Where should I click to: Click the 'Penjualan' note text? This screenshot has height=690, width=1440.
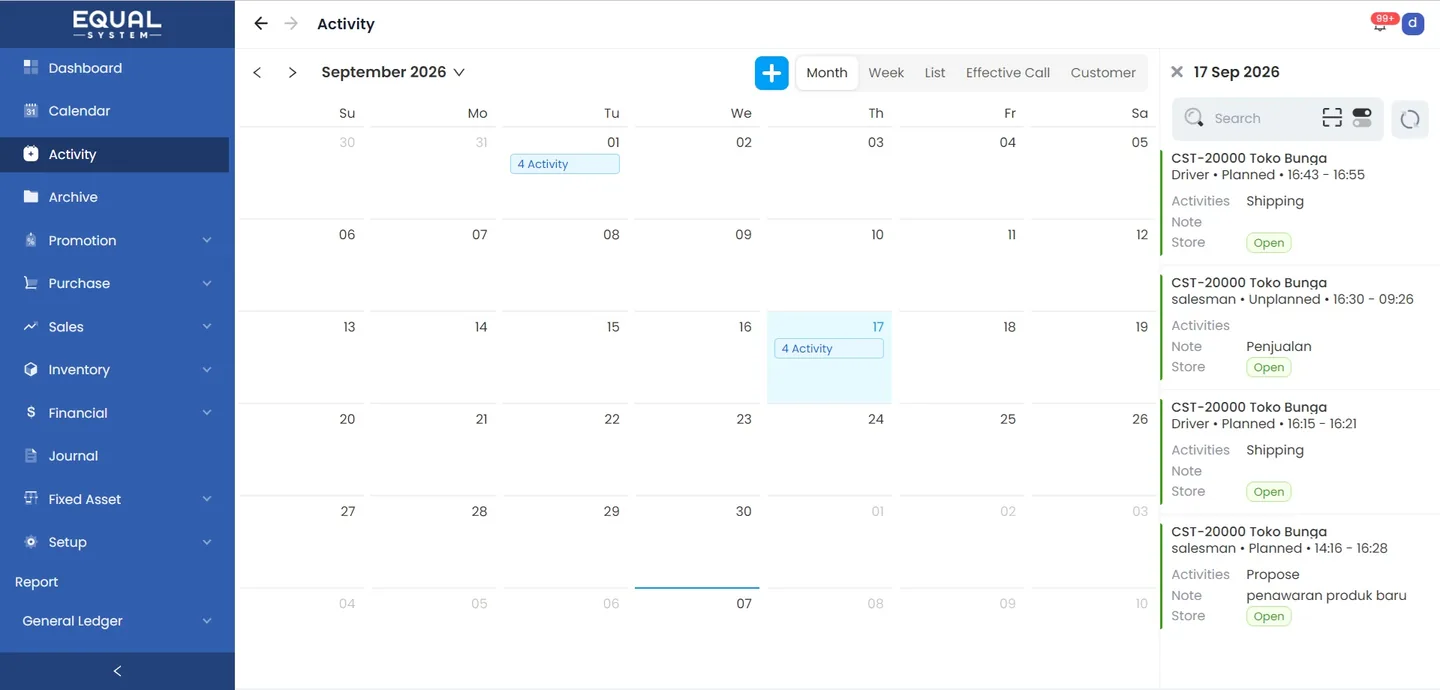click(x=1279, y=346)
